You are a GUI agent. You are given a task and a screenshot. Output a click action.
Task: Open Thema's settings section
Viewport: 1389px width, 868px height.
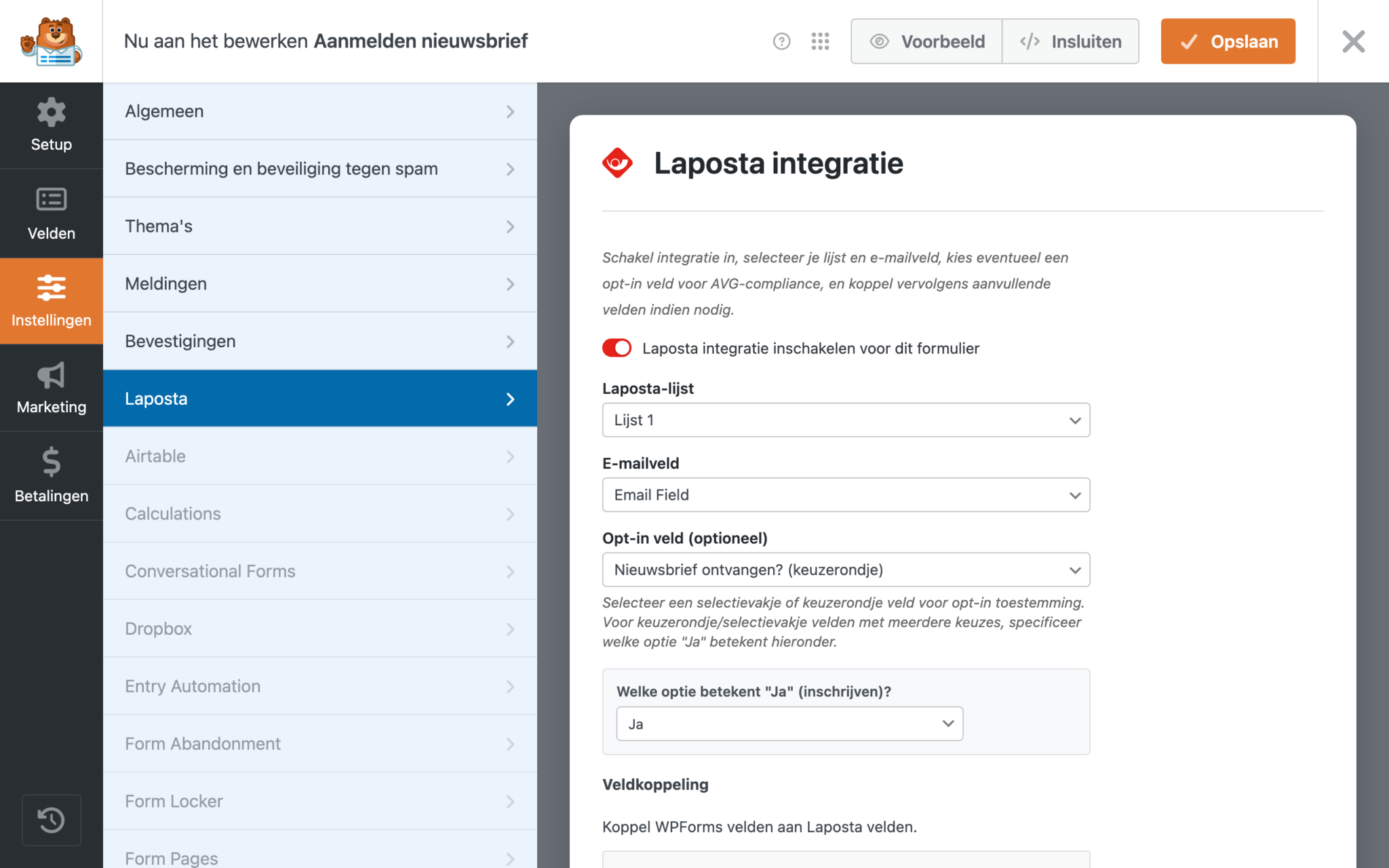320,226
